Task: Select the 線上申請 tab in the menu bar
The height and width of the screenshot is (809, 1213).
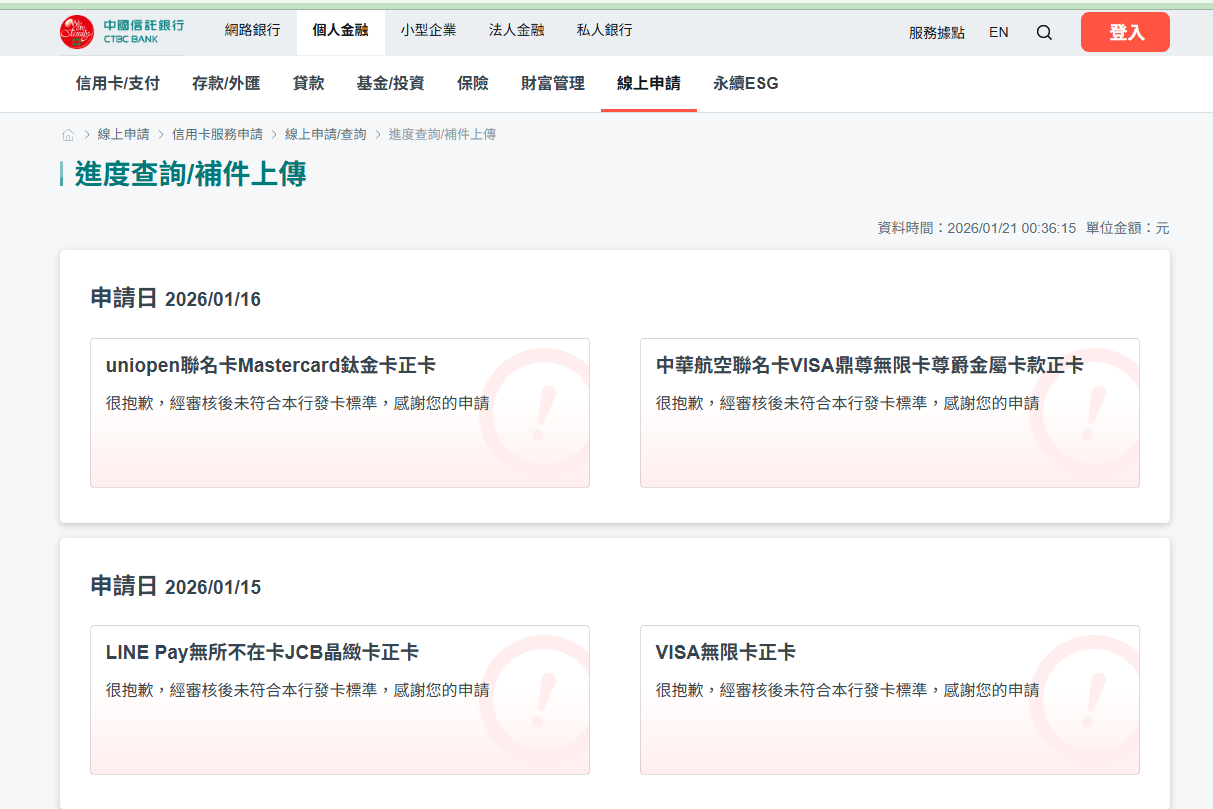Action: 648,83
